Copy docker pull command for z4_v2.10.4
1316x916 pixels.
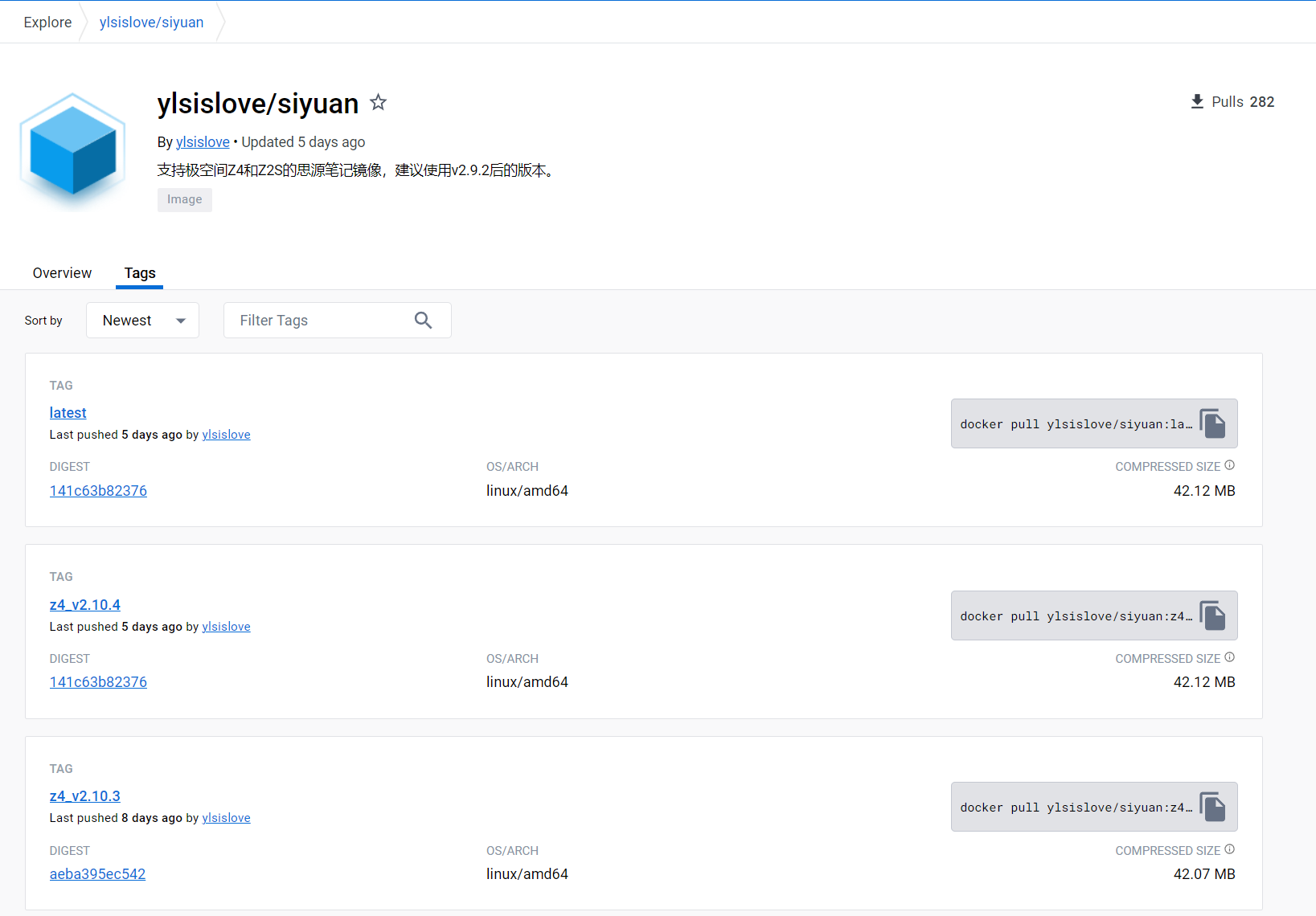(1212, 615)
